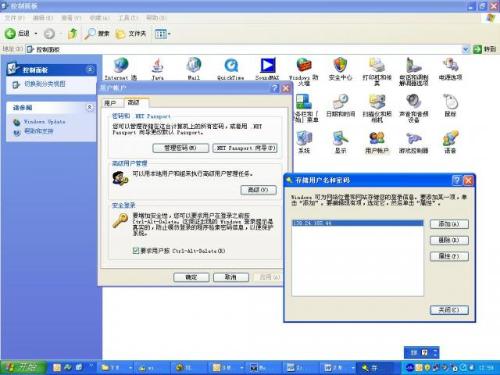Click the .NET Passport Wizard button
500x375 pixels.
point(245,148)
